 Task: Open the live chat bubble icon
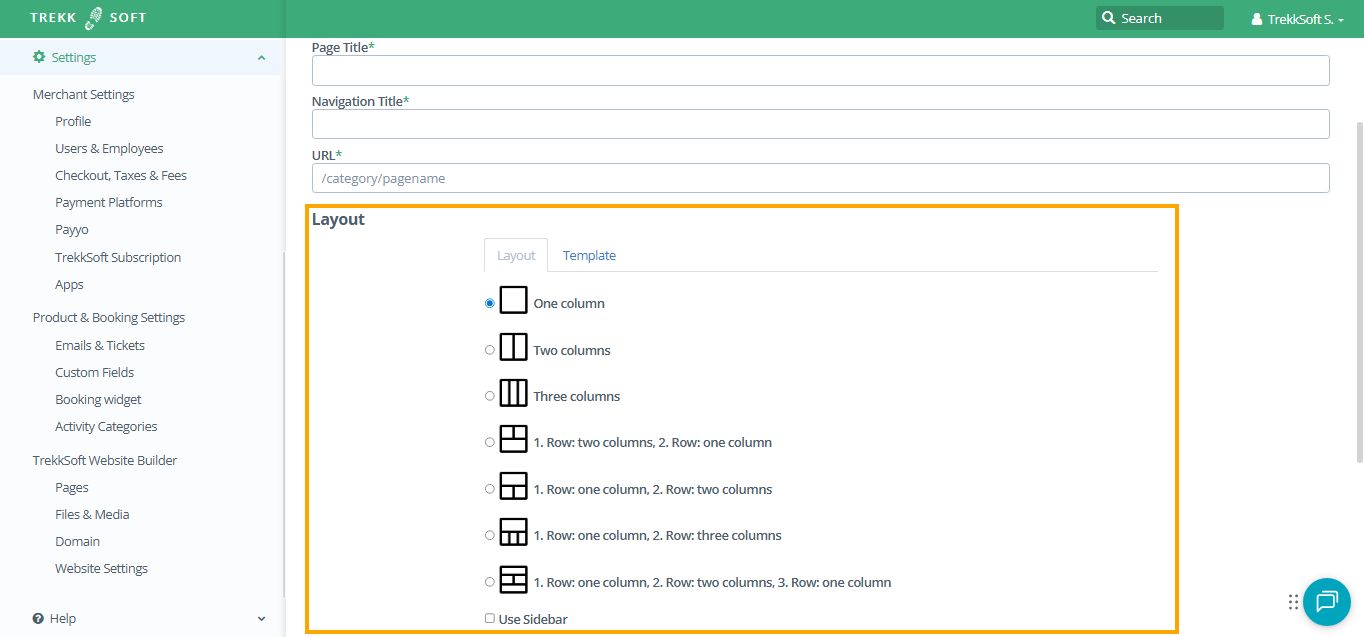[1327, 601]
